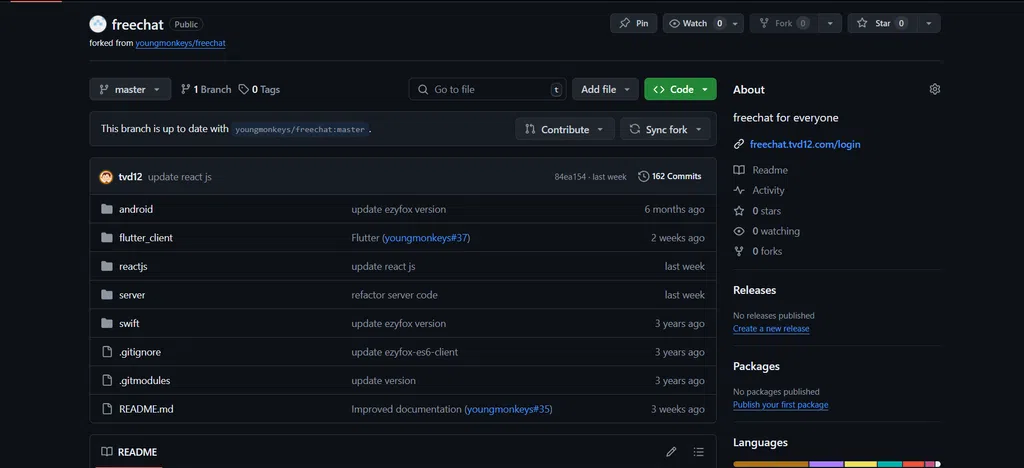This screenshot has height=468, width=1024.
Task: Click the link icon beside freechat.tvd12.com
Action: click(739, 144)
